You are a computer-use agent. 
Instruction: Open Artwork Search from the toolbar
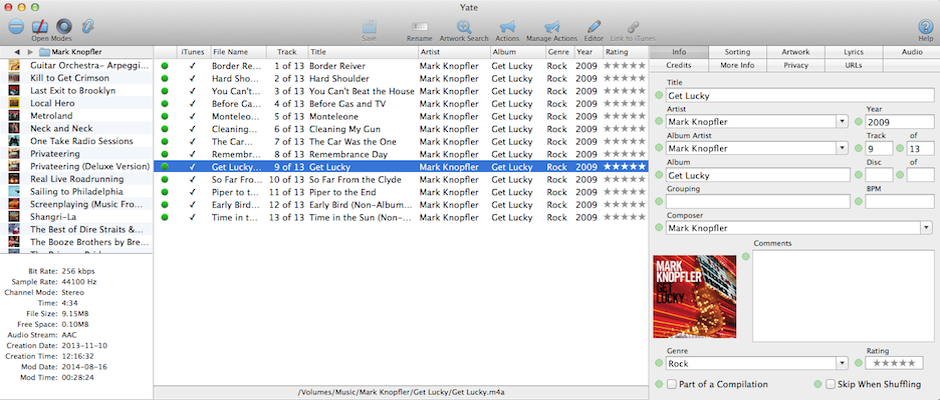(463, 27)
